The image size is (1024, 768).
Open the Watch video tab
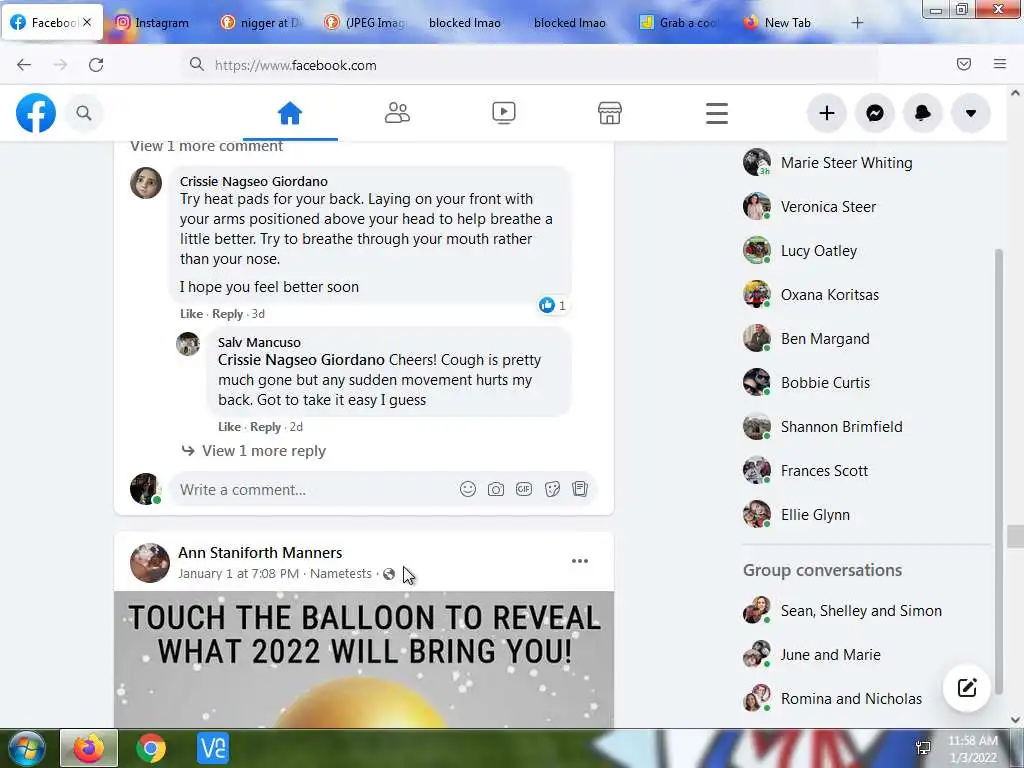tap(504, 113)
